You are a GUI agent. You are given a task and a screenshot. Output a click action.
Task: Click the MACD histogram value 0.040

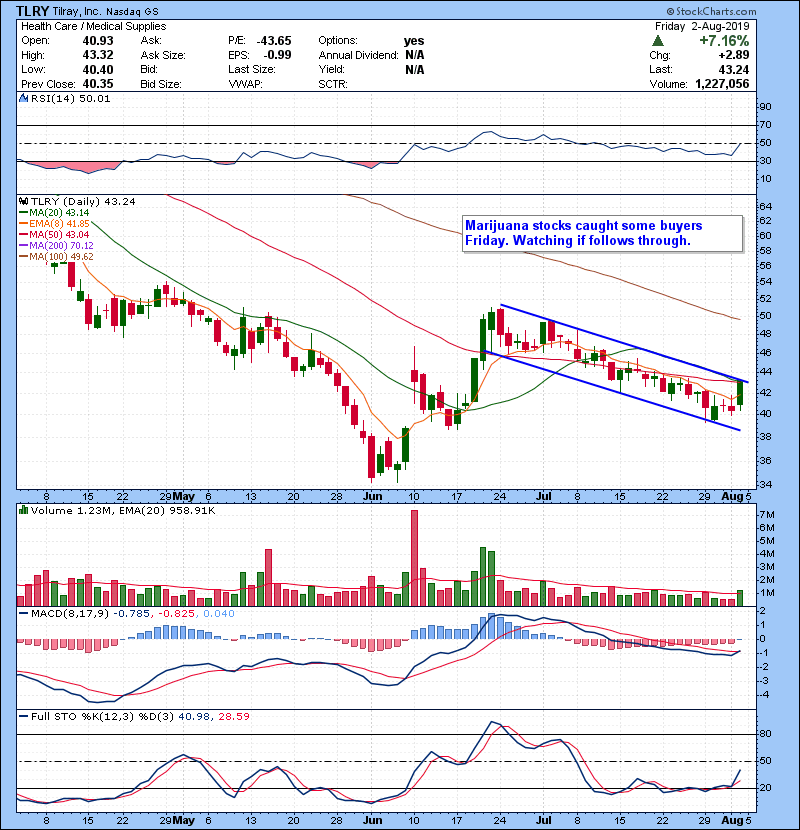tap(219, 614)
